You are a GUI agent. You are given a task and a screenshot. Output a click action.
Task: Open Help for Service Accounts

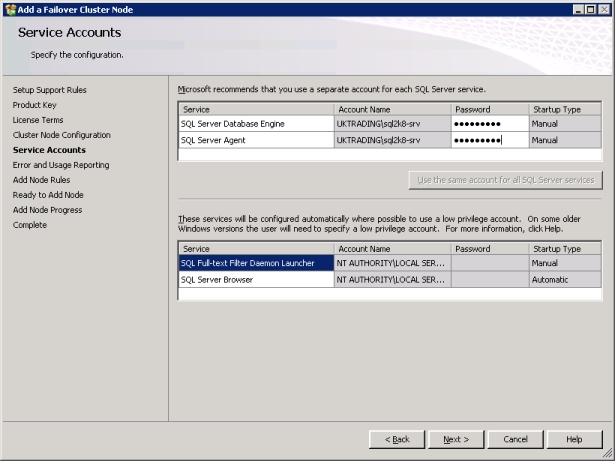pyautogui.click(x=575, y=439)
